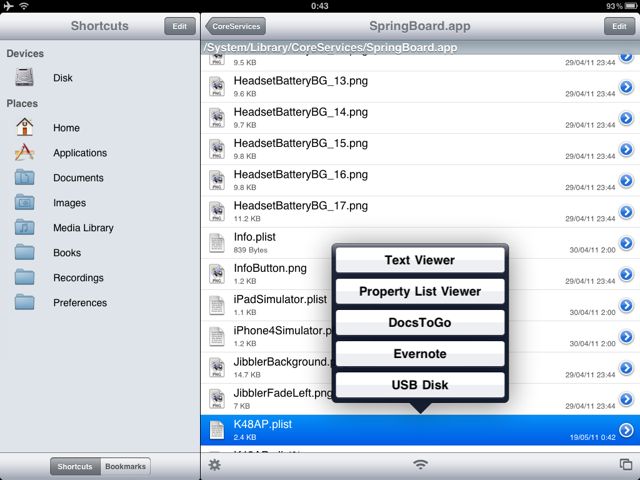Image resolution: width=640 pixels, height=480 pixels.
Task: Show details arrow for K48AP.plist
Action: (627, 430)
